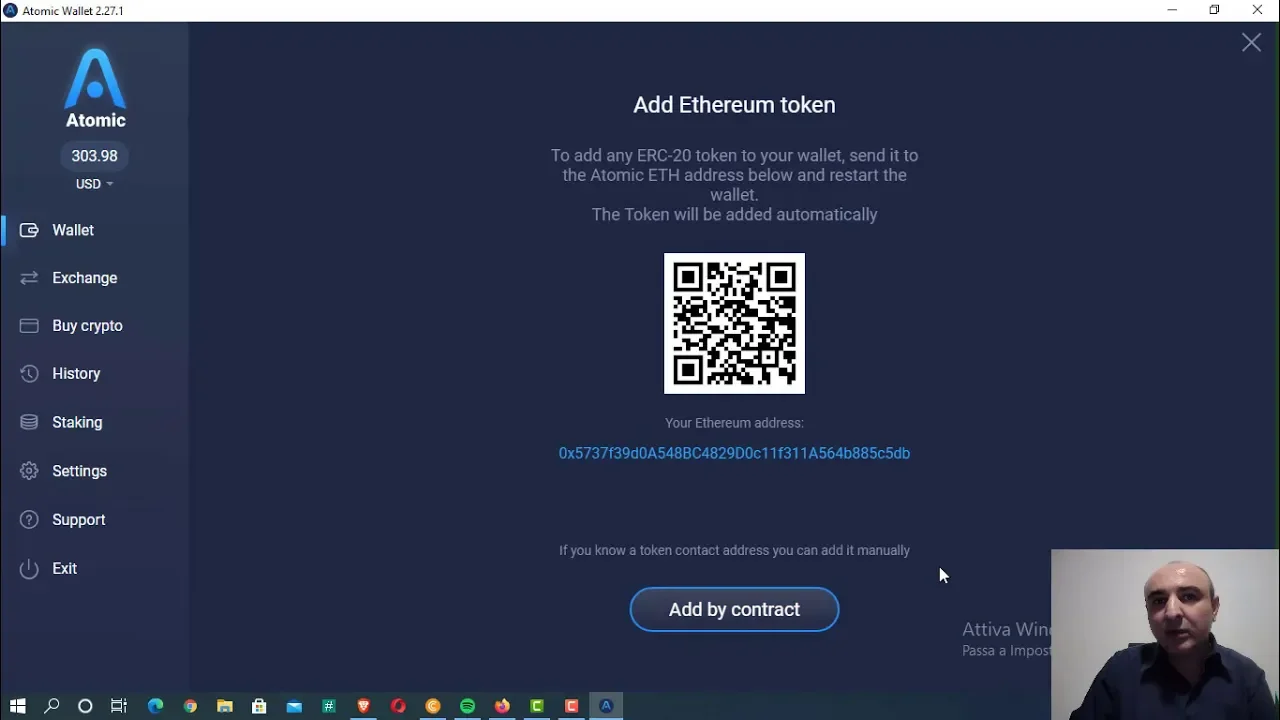Open the red C app in taskbar
This screenshot has height=720, width=1280.
point(572,706)
